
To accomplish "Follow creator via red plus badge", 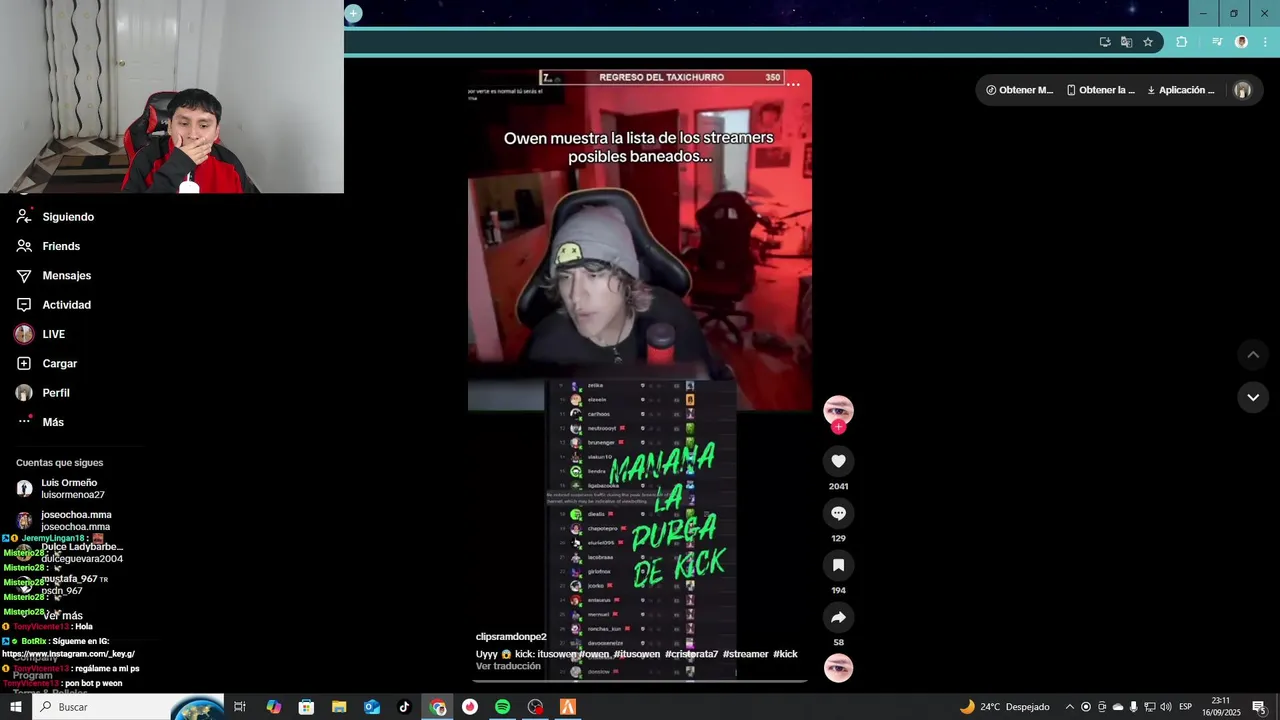I will click(x=838, y=427).
